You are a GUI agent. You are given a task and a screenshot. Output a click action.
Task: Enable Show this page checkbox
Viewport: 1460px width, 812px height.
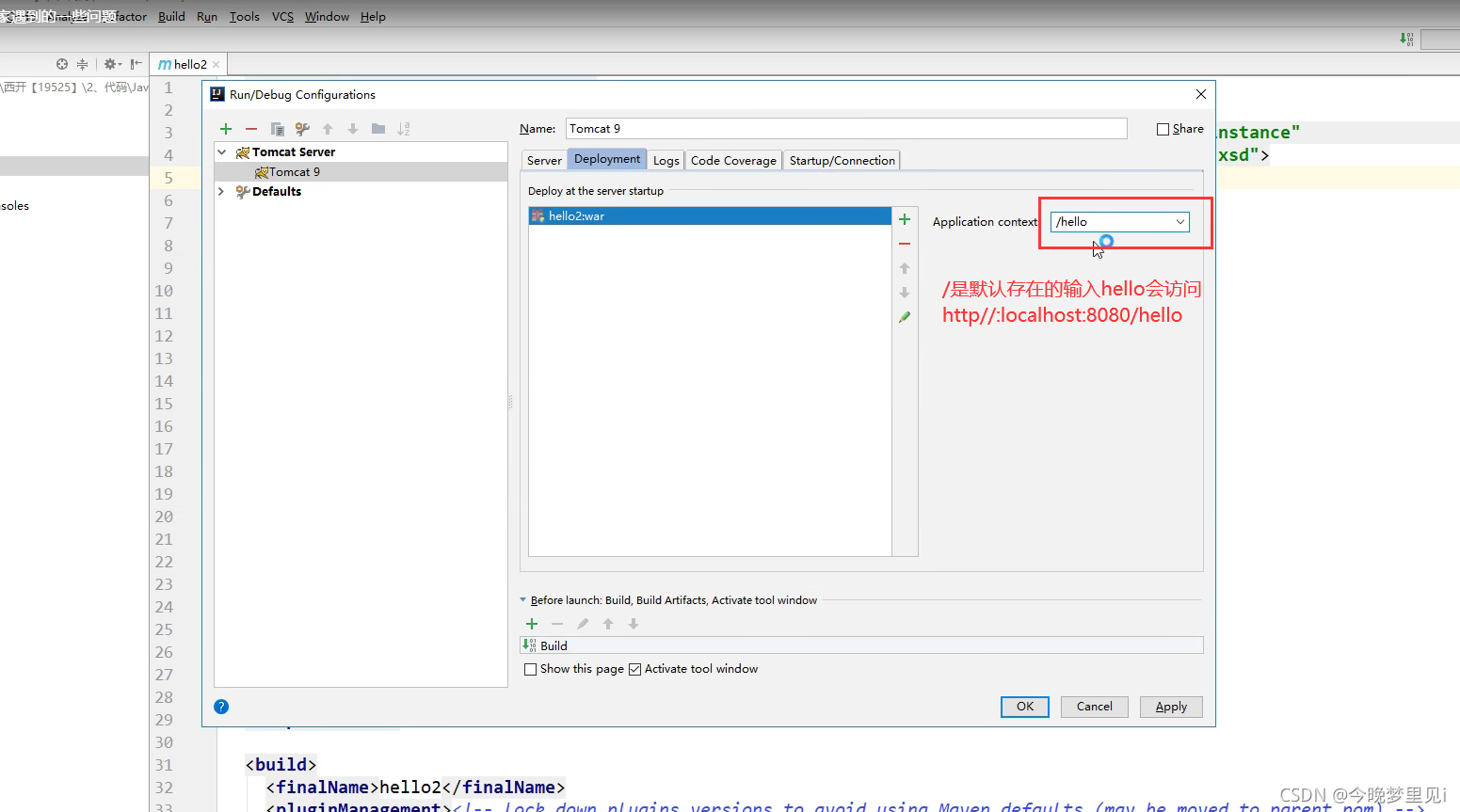click(x=531, y=669)
